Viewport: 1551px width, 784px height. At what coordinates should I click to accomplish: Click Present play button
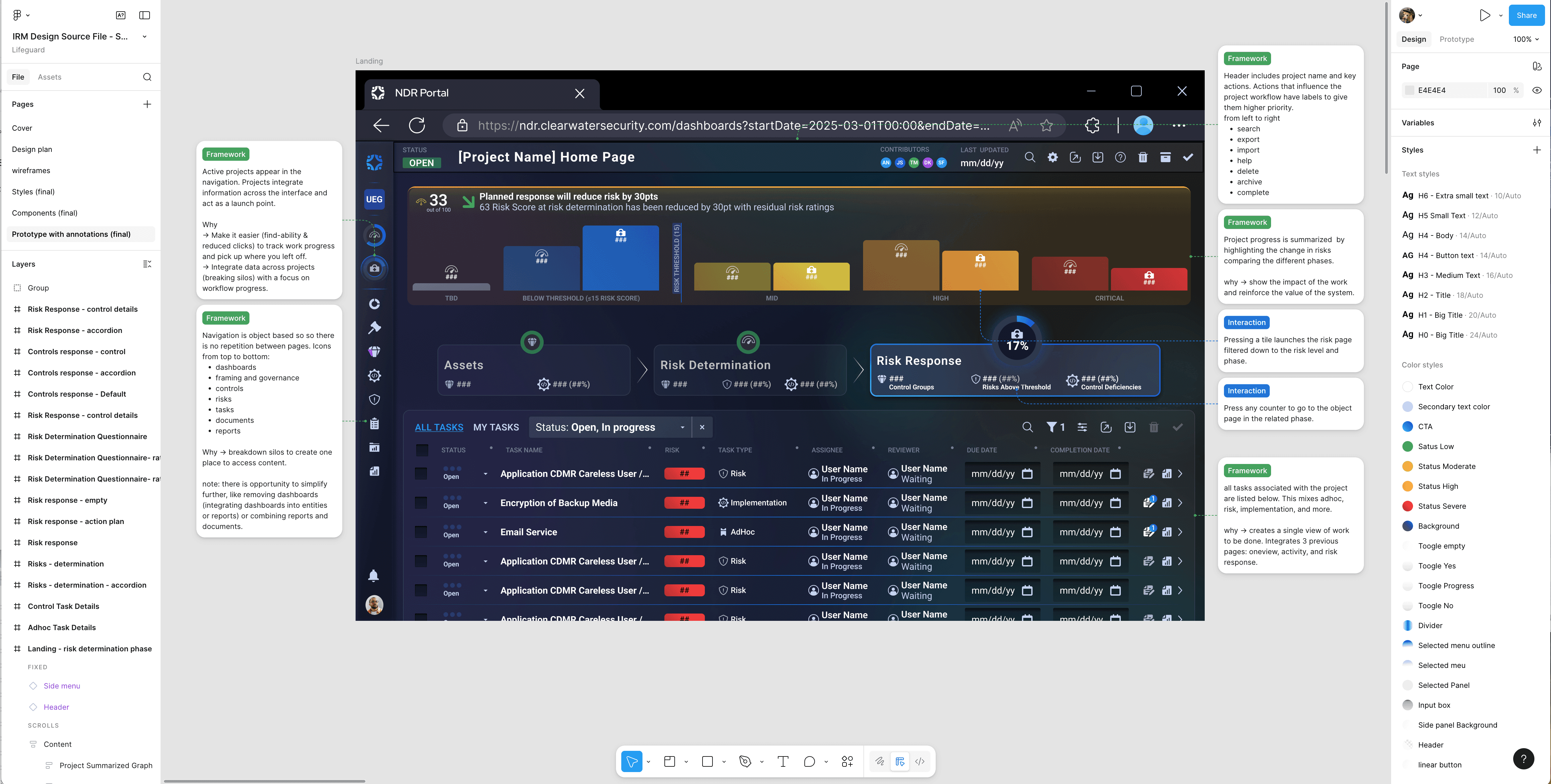pyautogui.click(x=1485, y=16)
